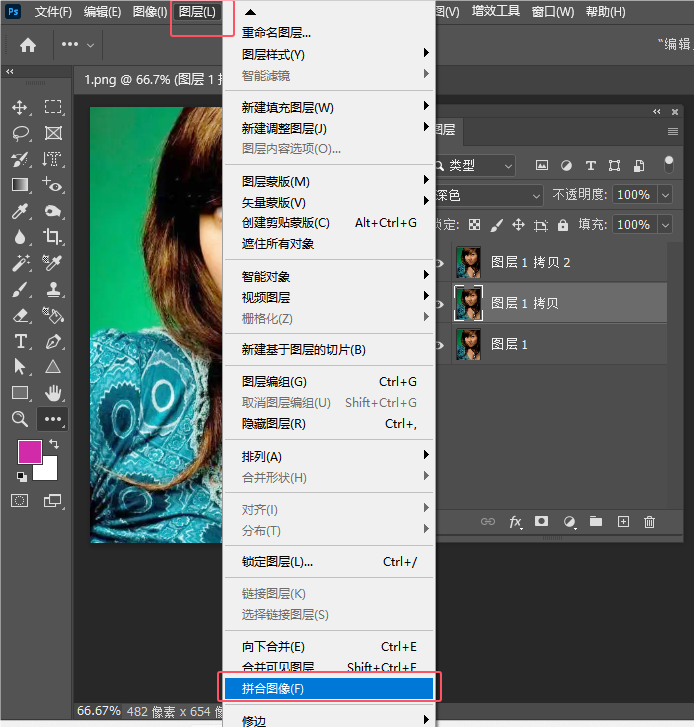Select the Rectangular Marquee tool
Image resolution: width=694 pixels, height=727 pixels.
click(x=53, y=107)
